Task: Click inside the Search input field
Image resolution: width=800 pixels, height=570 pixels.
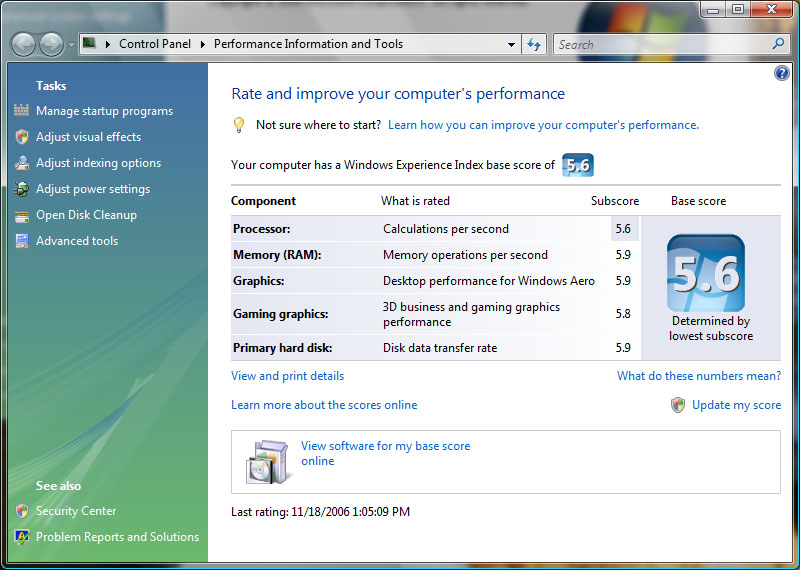Action: pos(660,44)
